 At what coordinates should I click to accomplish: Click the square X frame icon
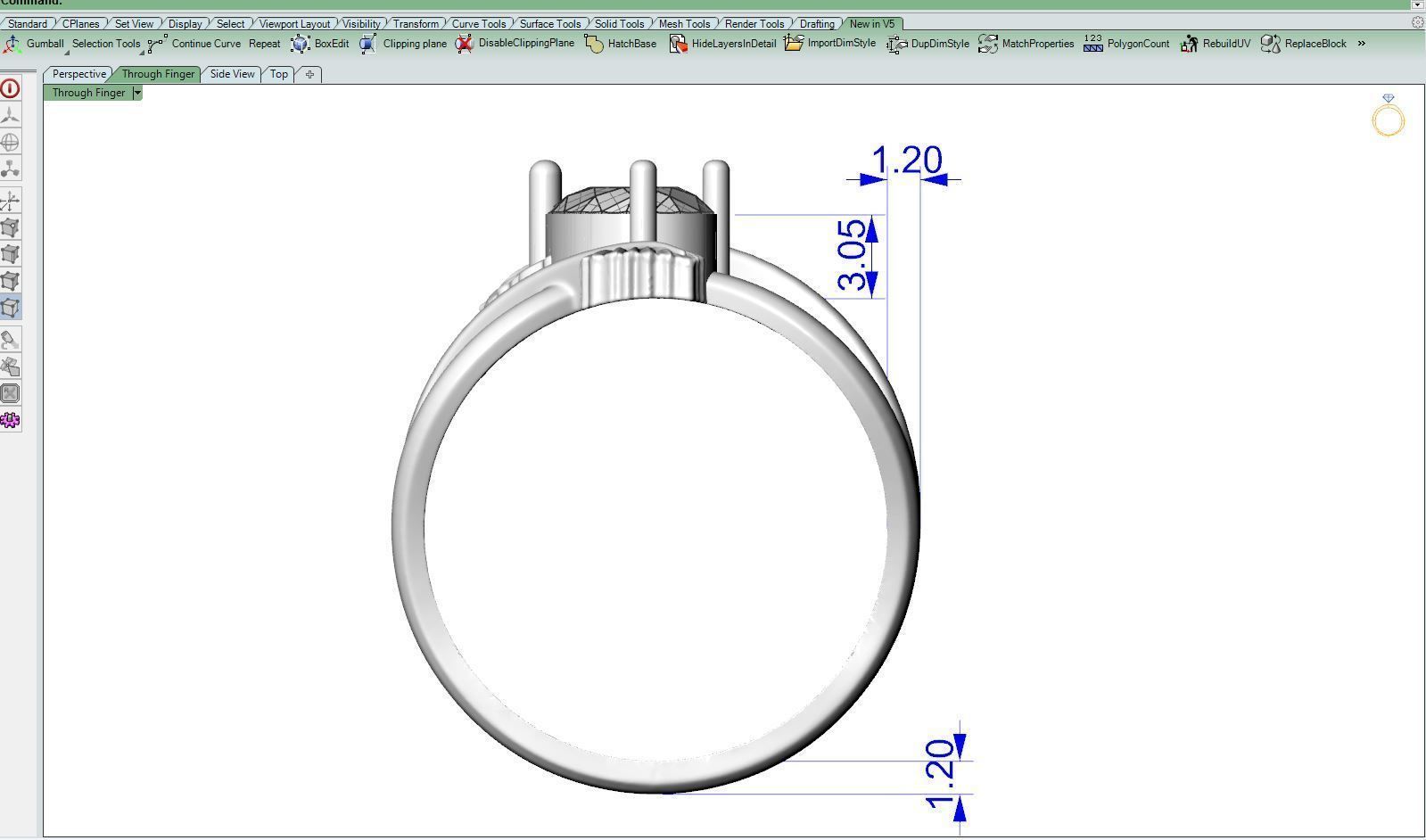point(11,393)
